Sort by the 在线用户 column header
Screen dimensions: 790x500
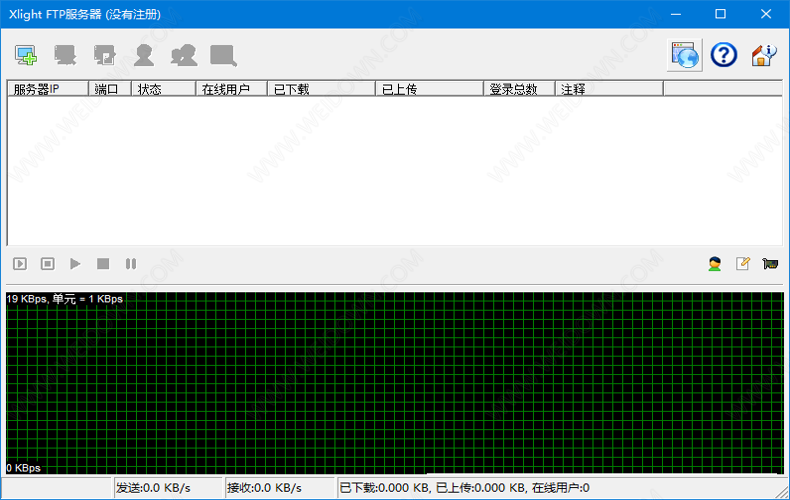point(231,89)
